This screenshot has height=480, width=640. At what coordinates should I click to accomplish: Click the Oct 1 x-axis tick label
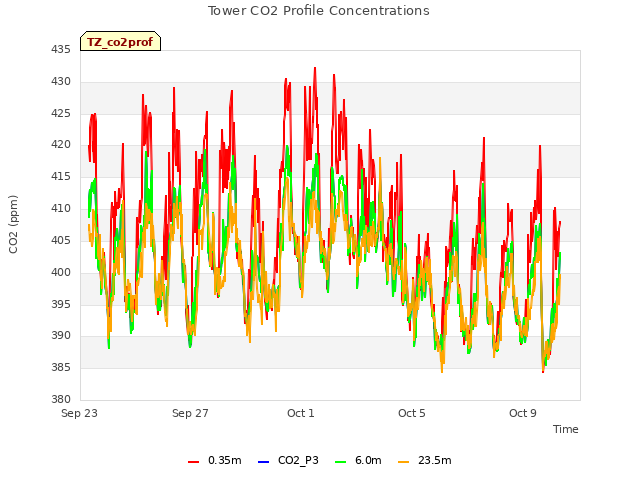(x=301, y=413)
